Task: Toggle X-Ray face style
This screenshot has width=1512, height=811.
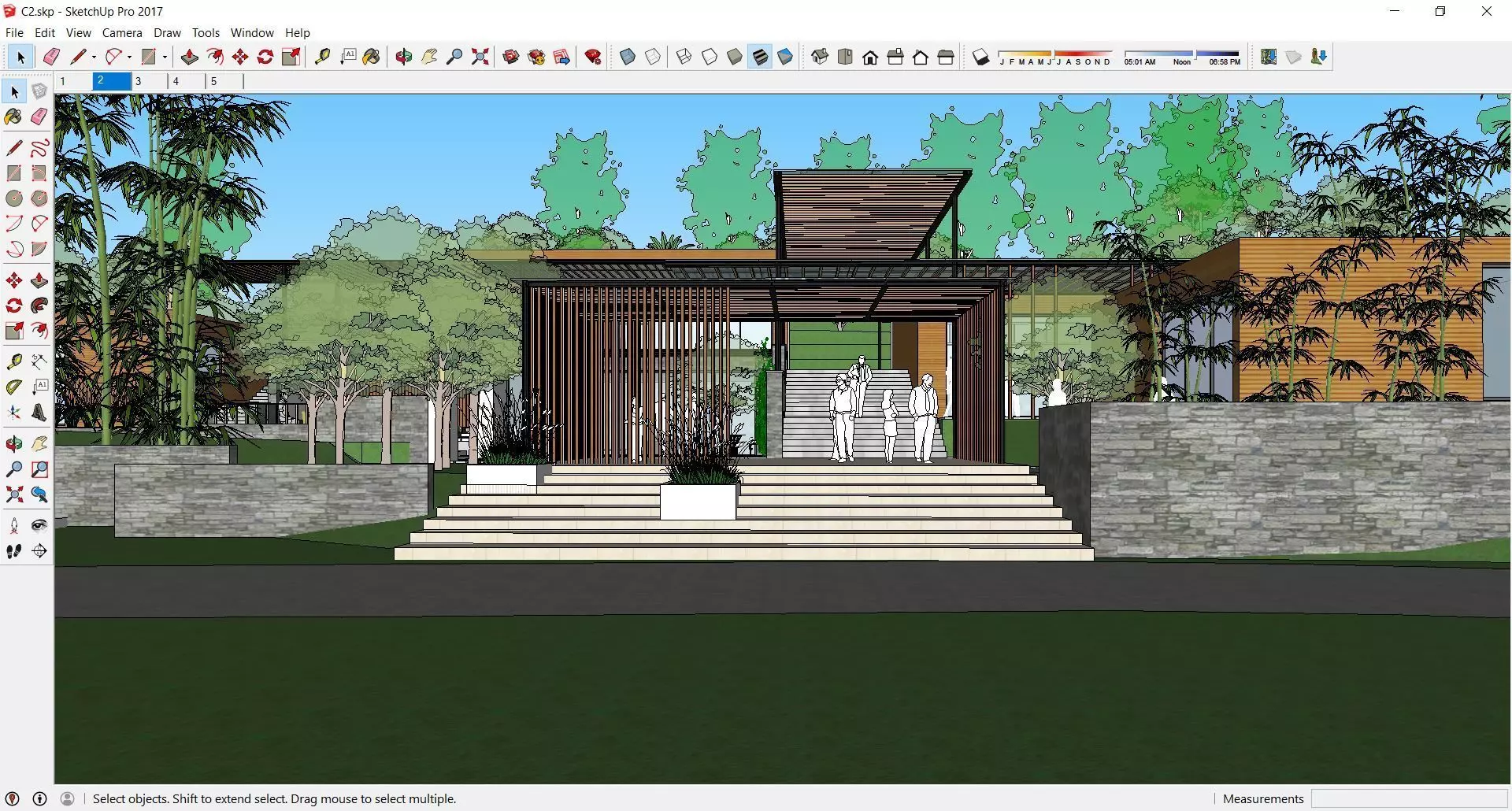Action: 628,57
